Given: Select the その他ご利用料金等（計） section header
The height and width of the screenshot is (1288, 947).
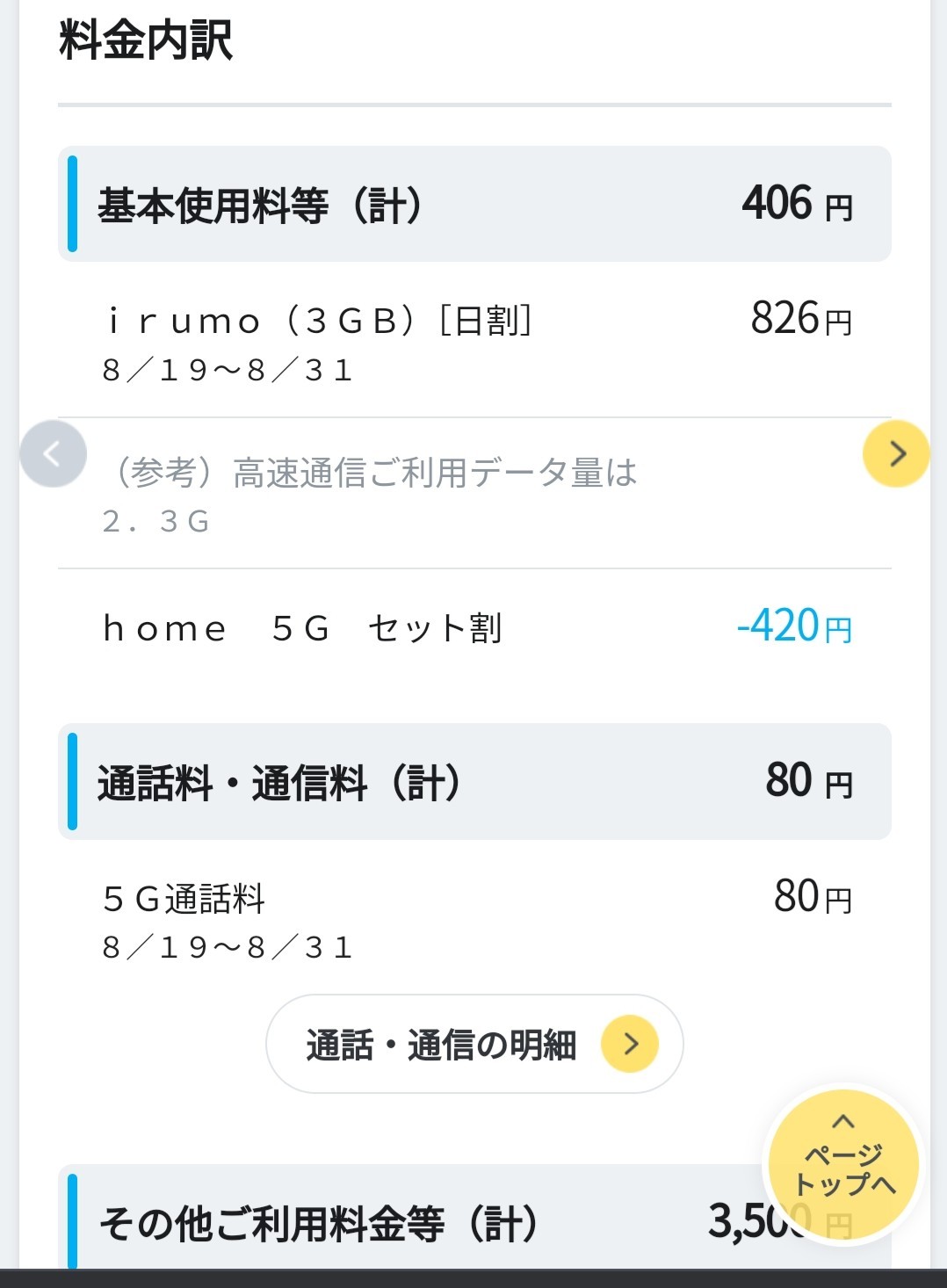Looking at the screenshot, I should pos(318,1224).
